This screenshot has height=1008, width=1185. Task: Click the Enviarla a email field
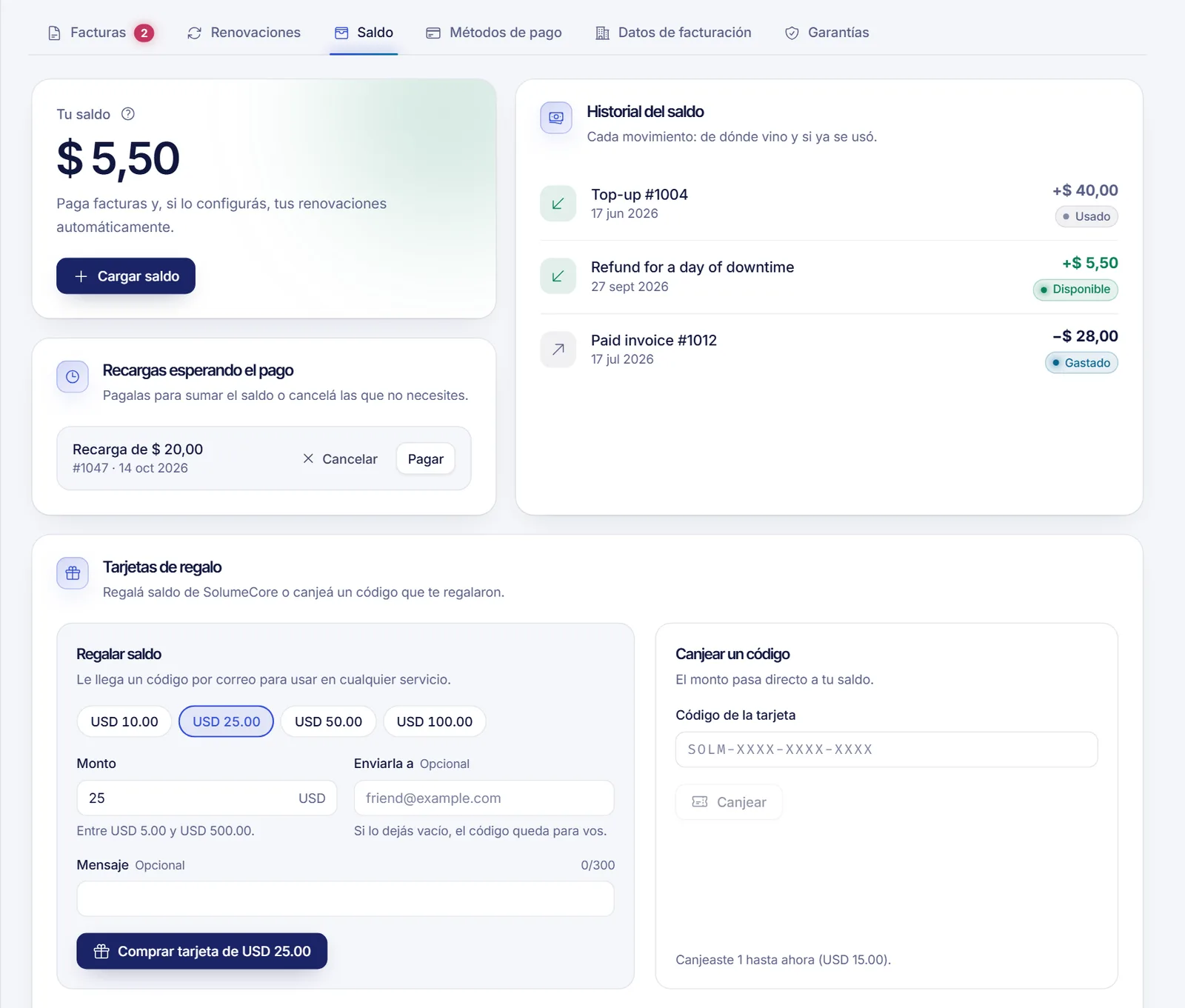pos(484,798)
